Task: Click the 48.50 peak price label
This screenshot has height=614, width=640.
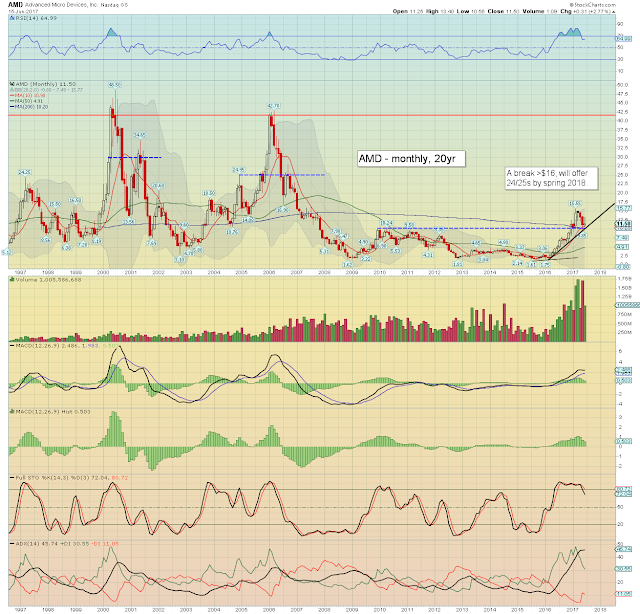Action: pos(115,85)
